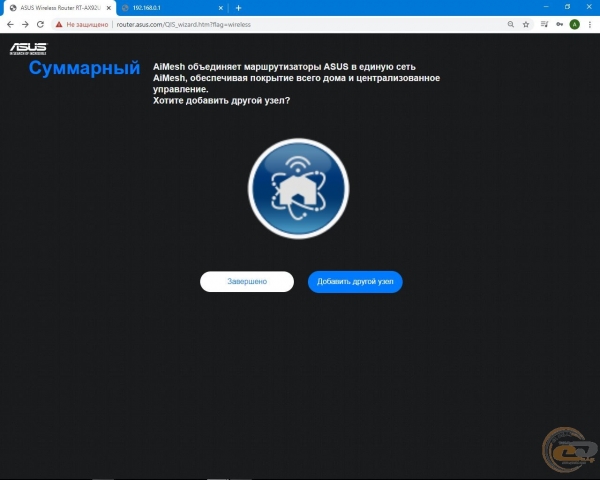
Task: Go forward in browser history
Action: point(25,24)
